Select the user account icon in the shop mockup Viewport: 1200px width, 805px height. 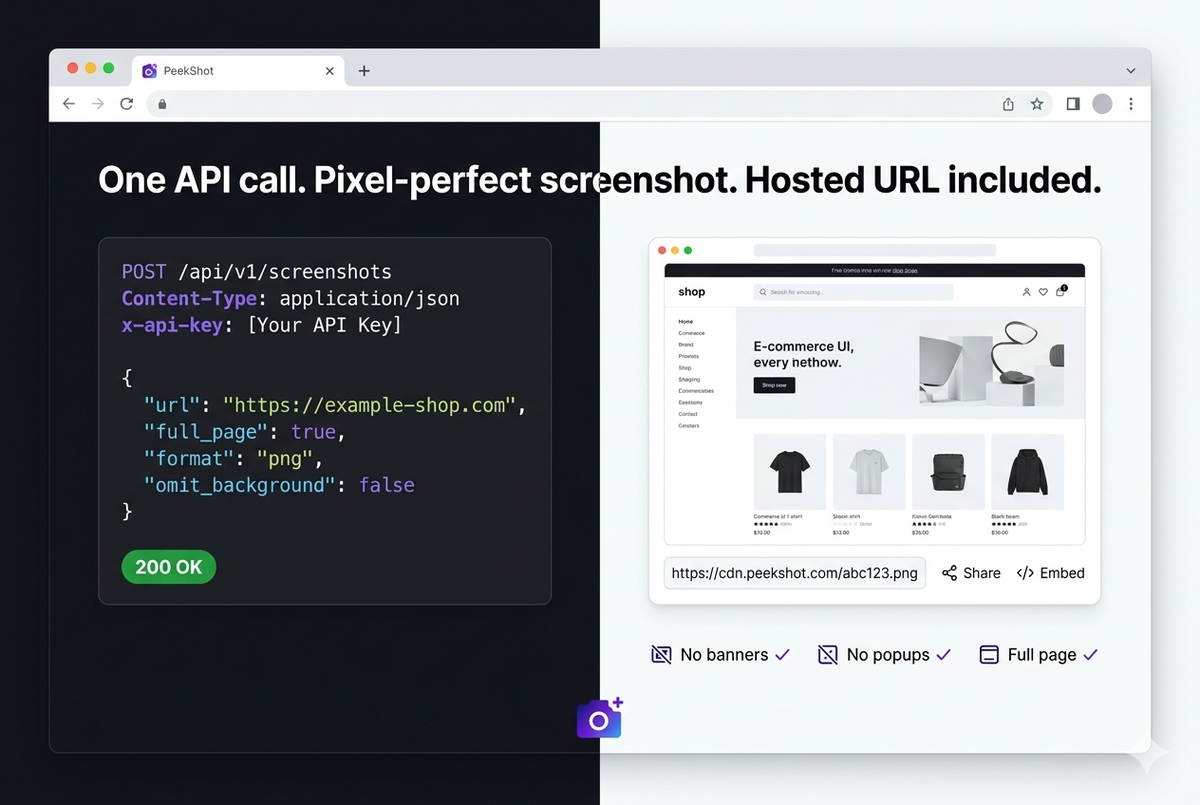coord(1027,292)
